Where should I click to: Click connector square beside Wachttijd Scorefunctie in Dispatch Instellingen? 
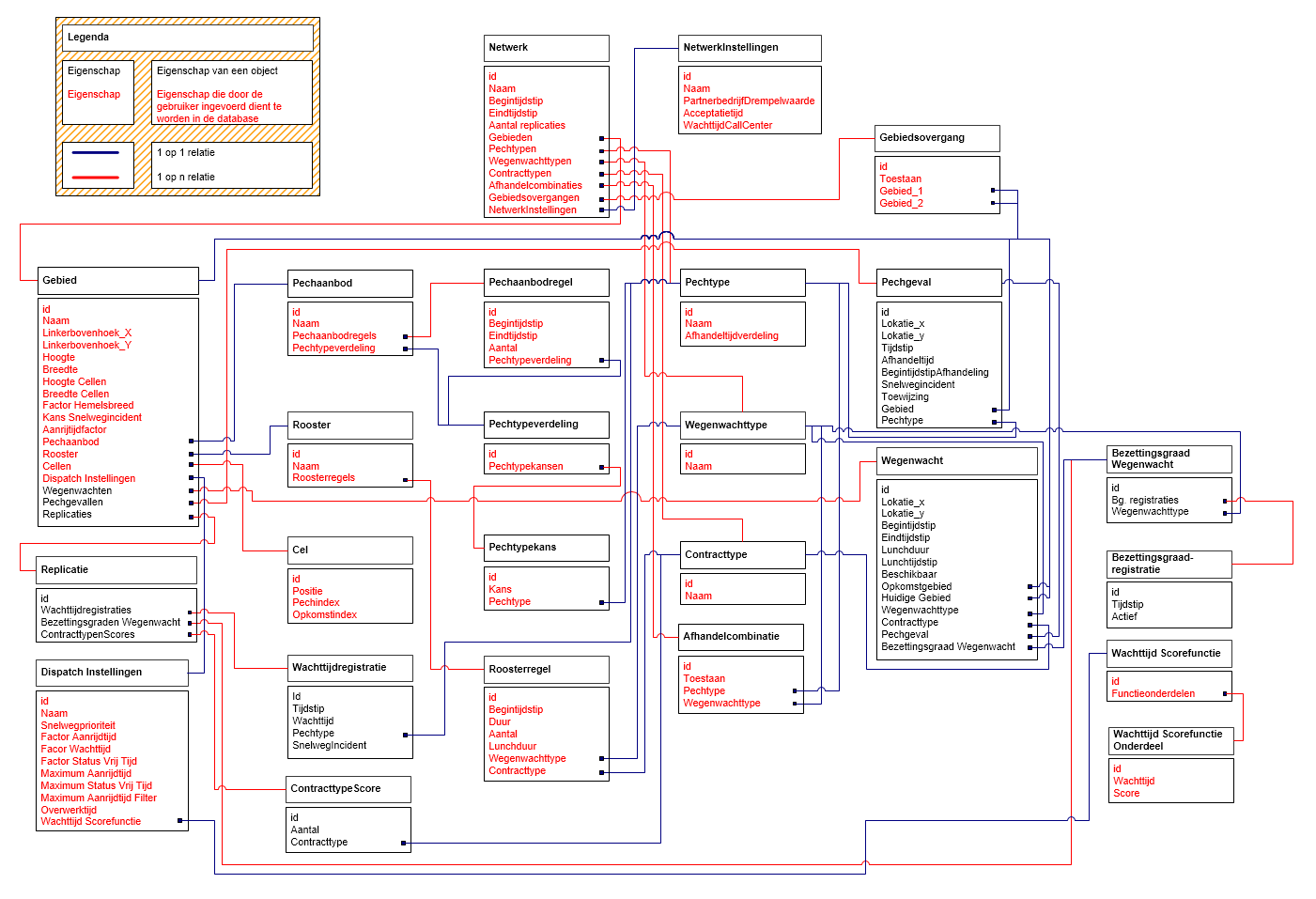point(180,821)
